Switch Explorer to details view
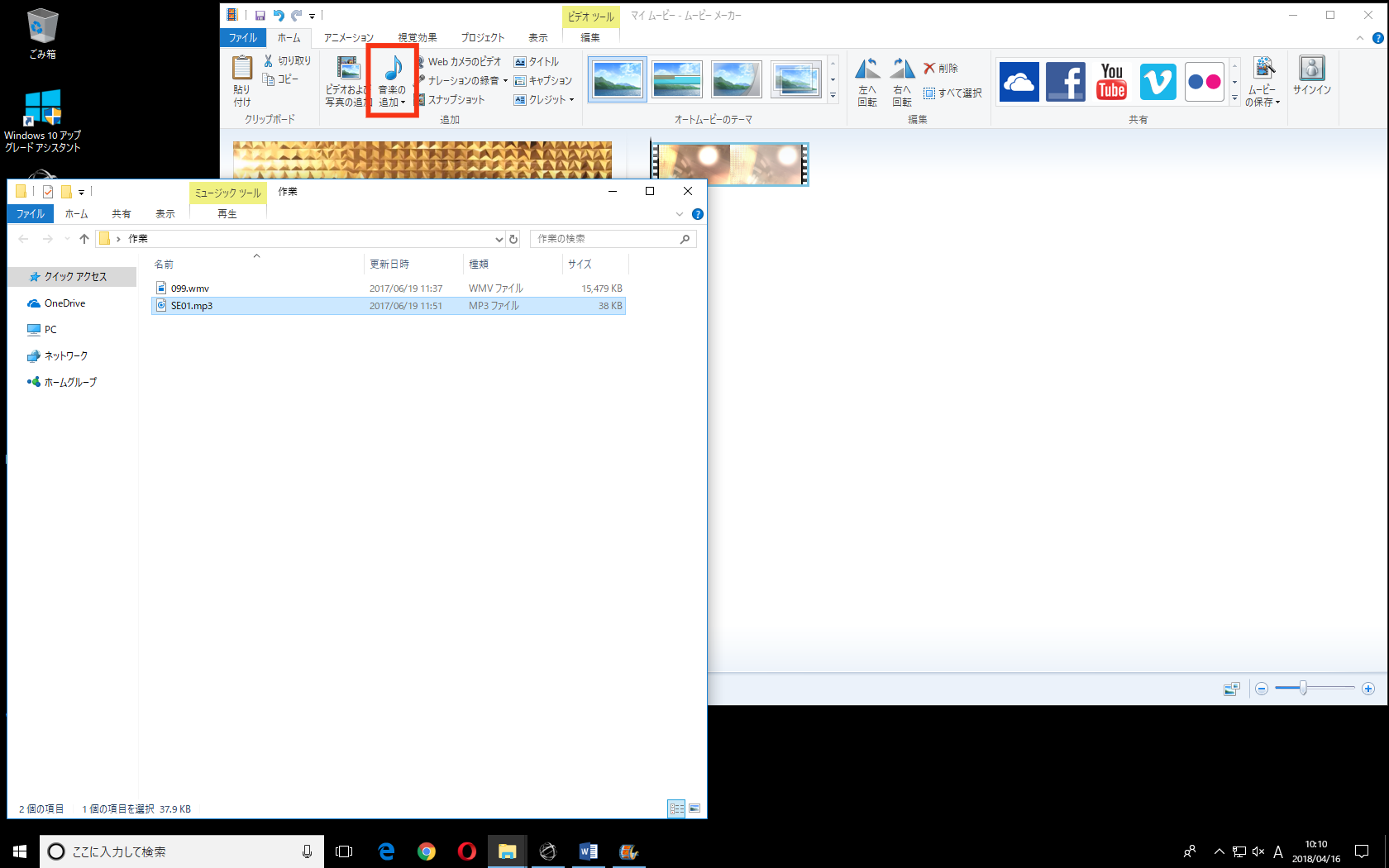Viewport: 1389px width, 868px height. point(676,808)
